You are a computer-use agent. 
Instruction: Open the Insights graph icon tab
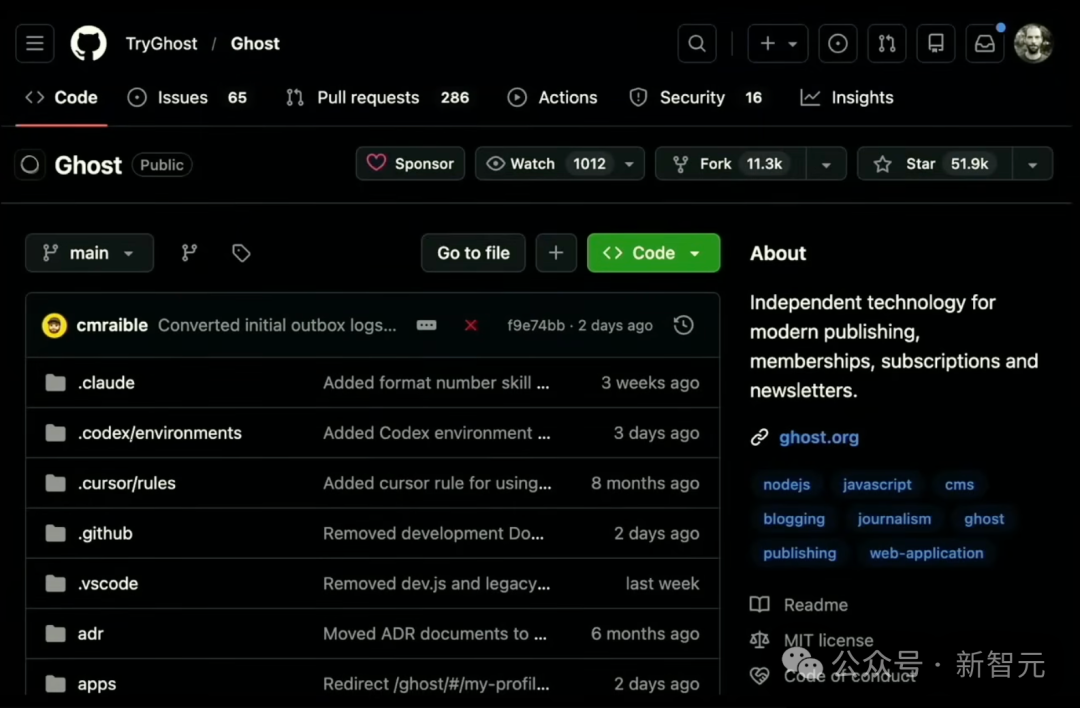[811, 97]
